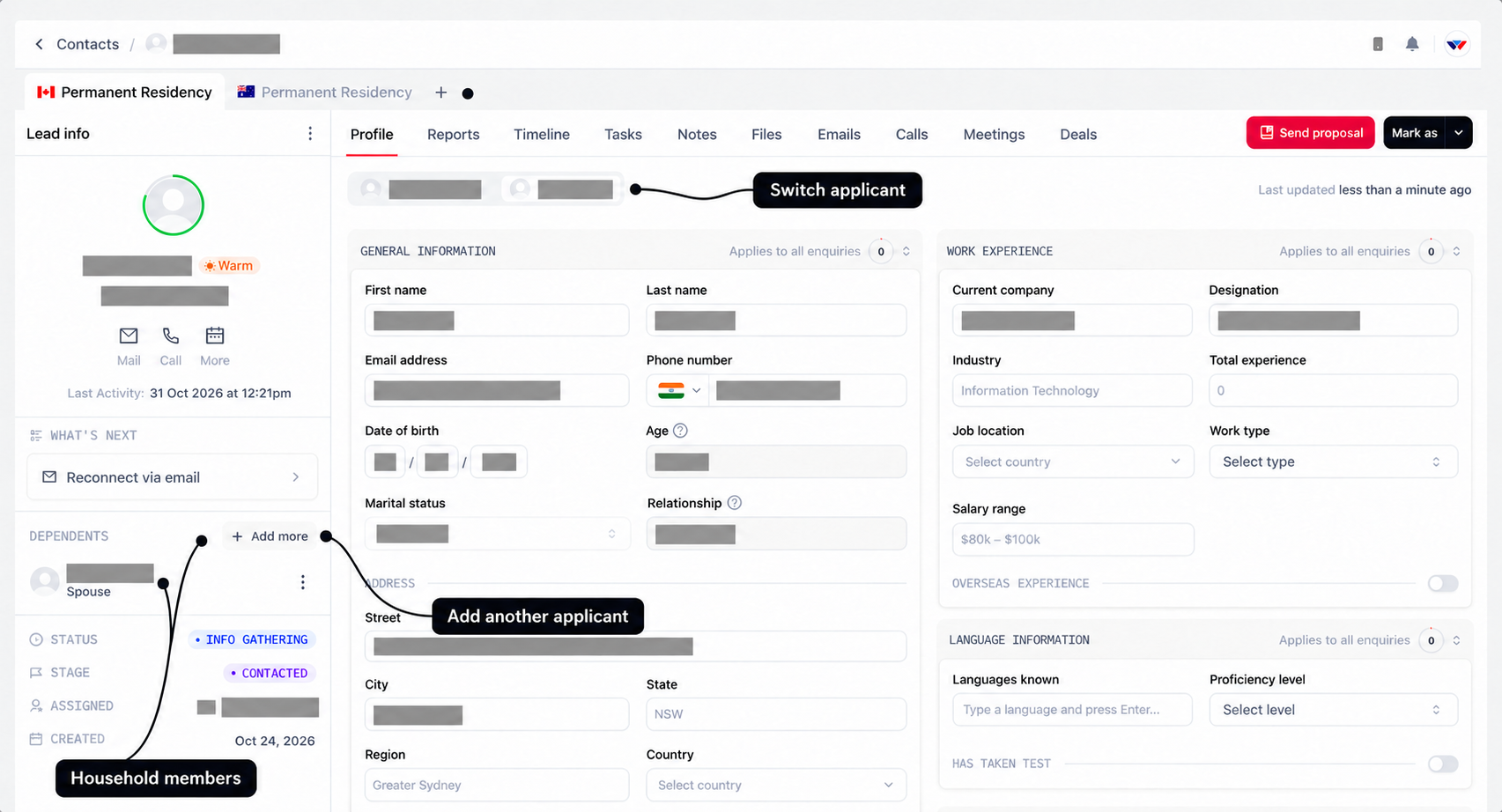1502x812 pixels.
Task: Switch to the Reports tab
Action: tap(453, 134)
